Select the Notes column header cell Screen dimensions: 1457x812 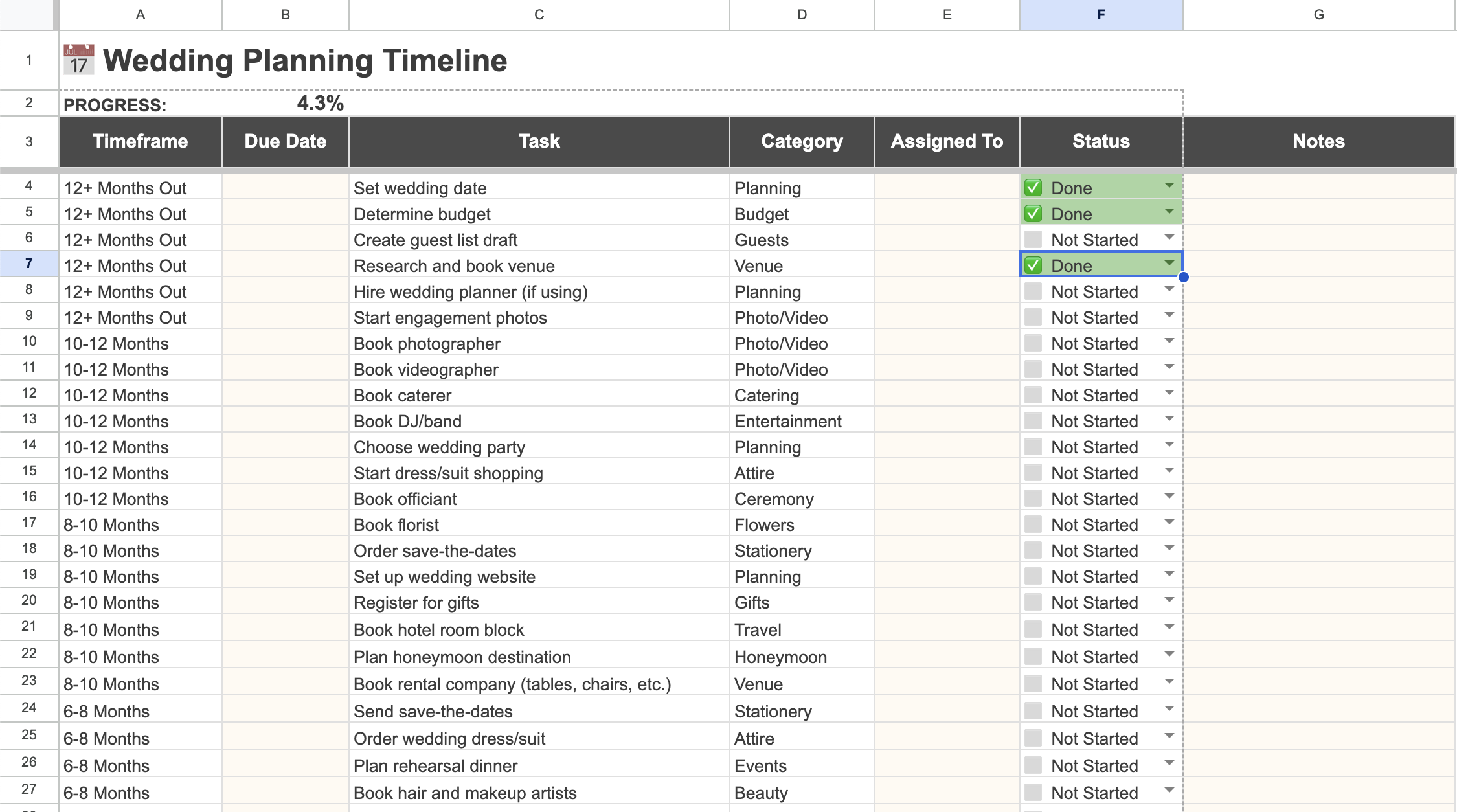click(1318, 141)
